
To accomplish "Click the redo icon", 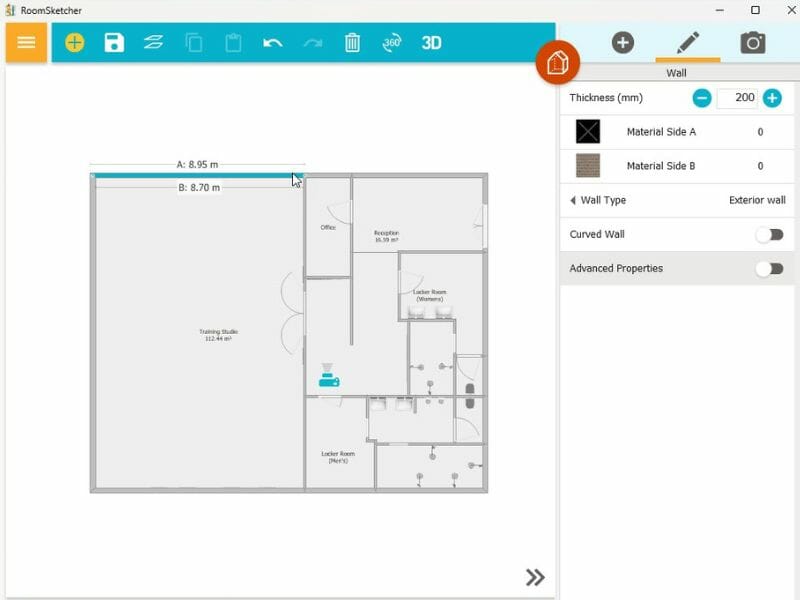I will coord(310,43).
